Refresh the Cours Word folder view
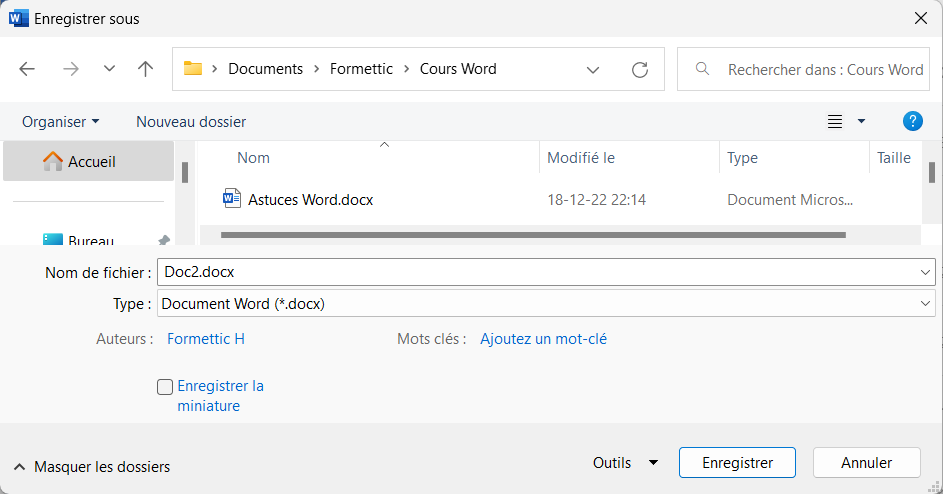This screenshot has height=494, width=943. pyautogui.click(x=640, y=69)
